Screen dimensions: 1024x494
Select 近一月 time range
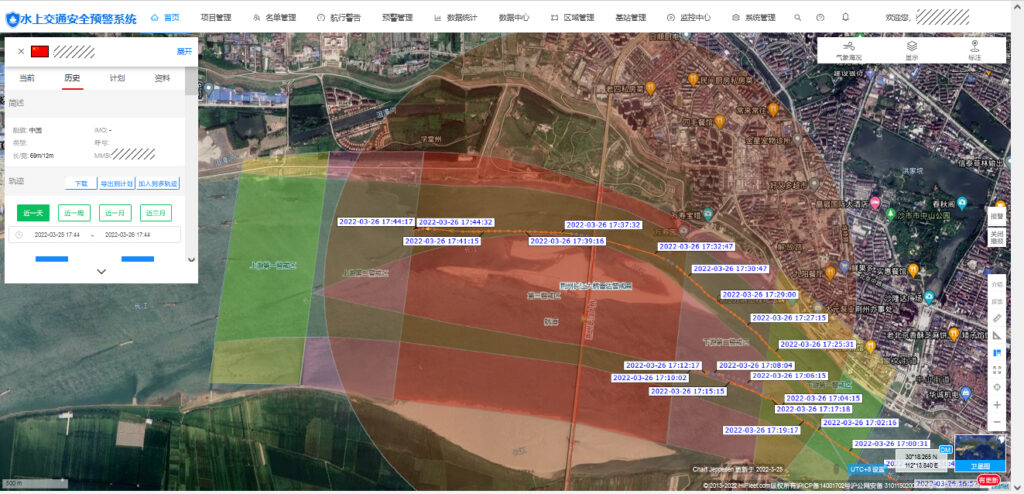point(115,212)
